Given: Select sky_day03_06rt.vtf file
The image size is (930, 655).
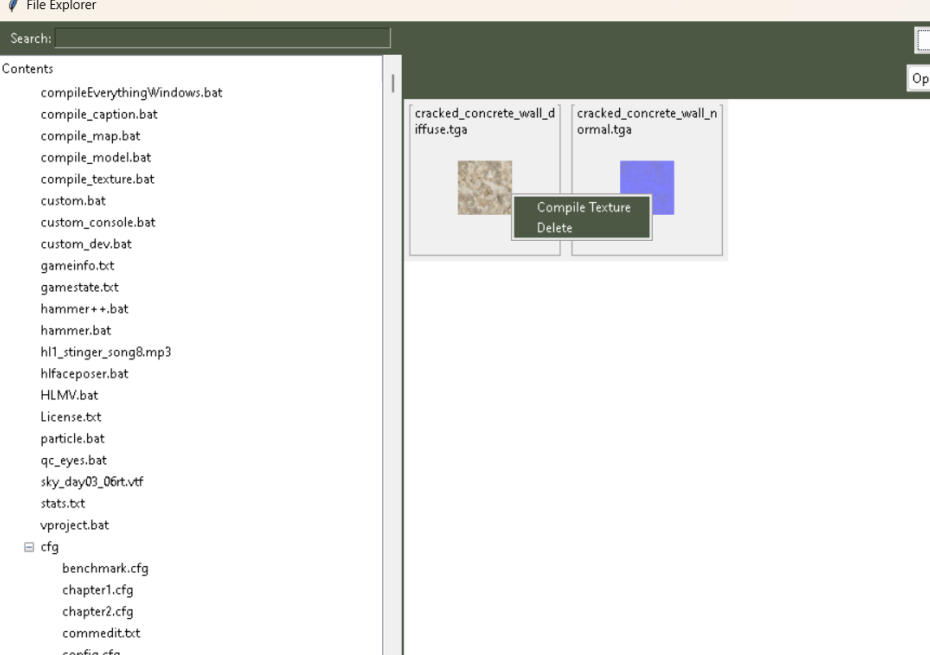Looking at the screenshot, I should 91,482.
